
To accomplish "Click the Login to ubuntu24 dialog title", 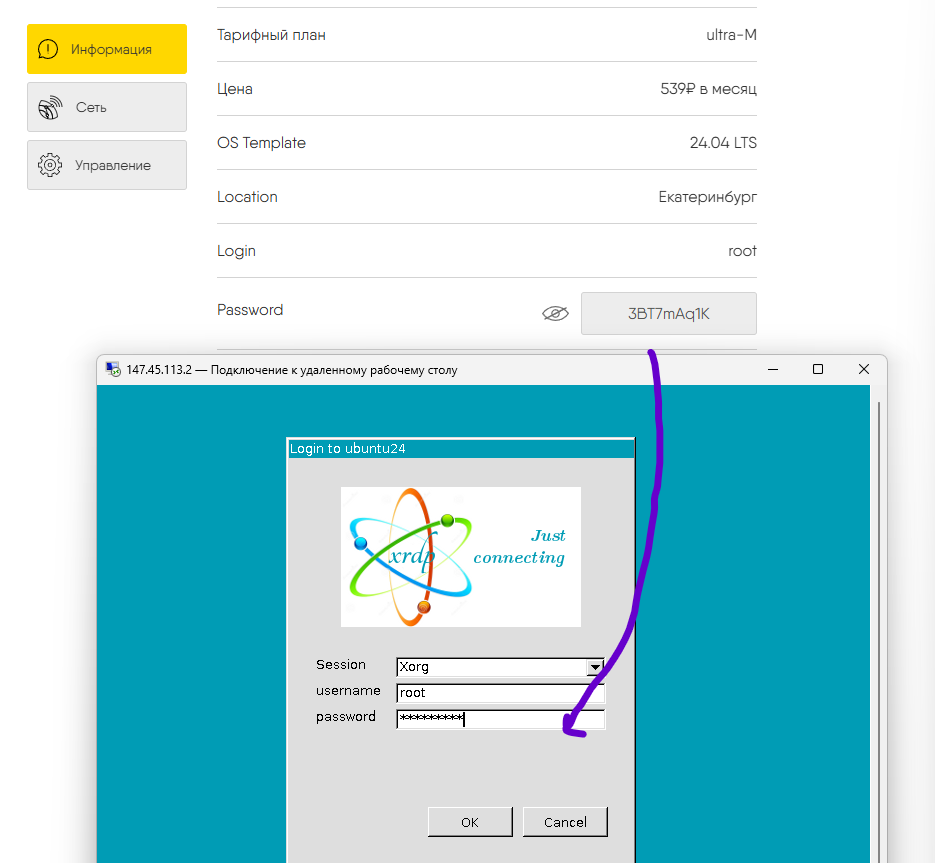I will point(348,448).
